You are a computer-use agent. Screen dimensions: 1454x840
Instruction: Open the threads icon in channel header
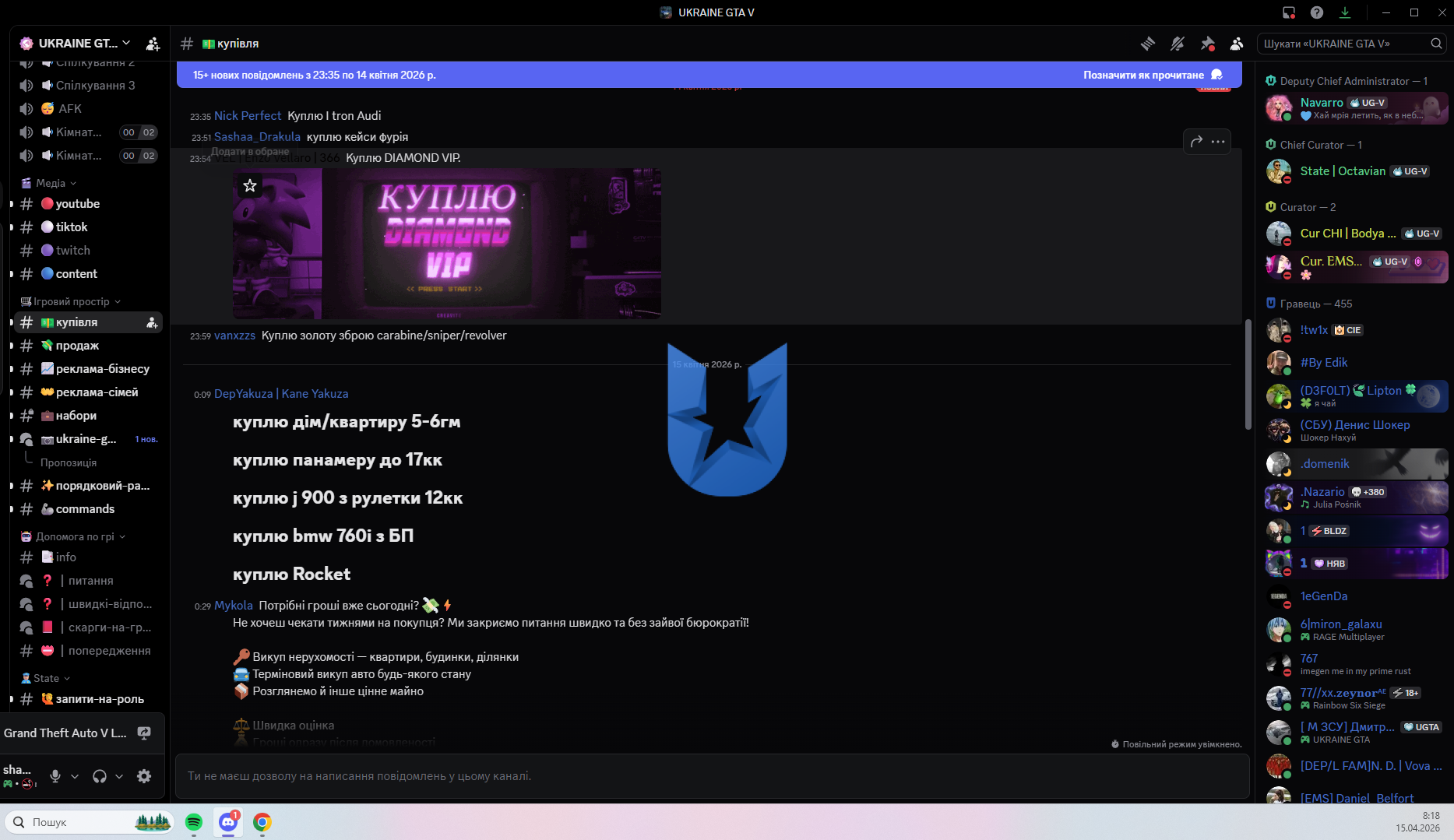pos(1148,44)
